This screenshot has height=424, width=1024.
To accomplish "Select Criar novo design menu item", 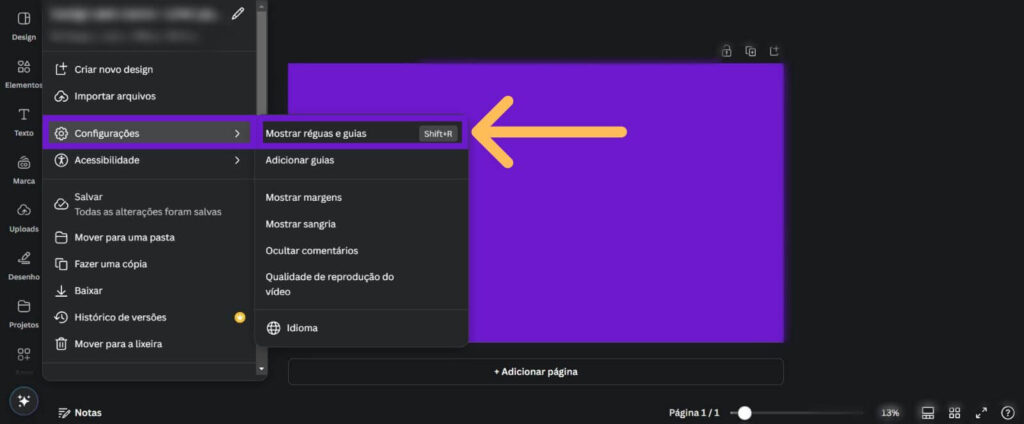I will click(113, 69).
